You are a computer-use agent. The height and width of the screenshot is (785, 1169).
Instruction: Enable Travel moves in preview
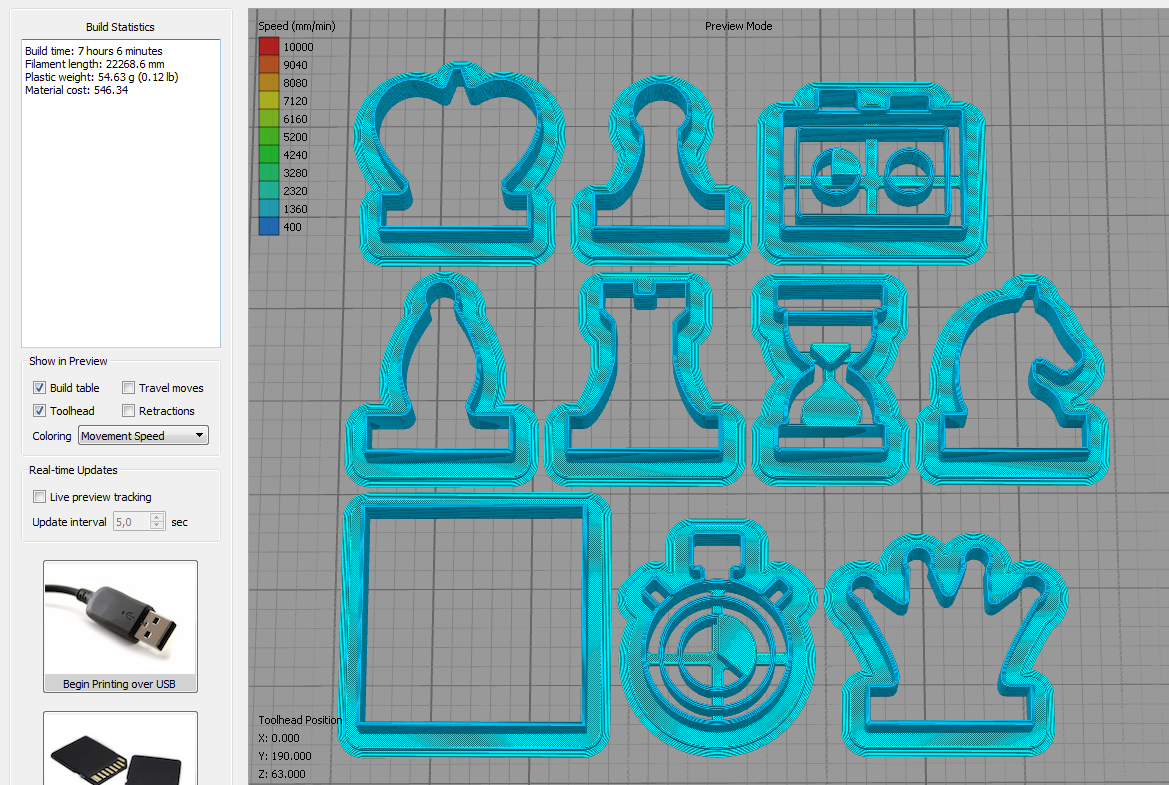pos(128,388)
